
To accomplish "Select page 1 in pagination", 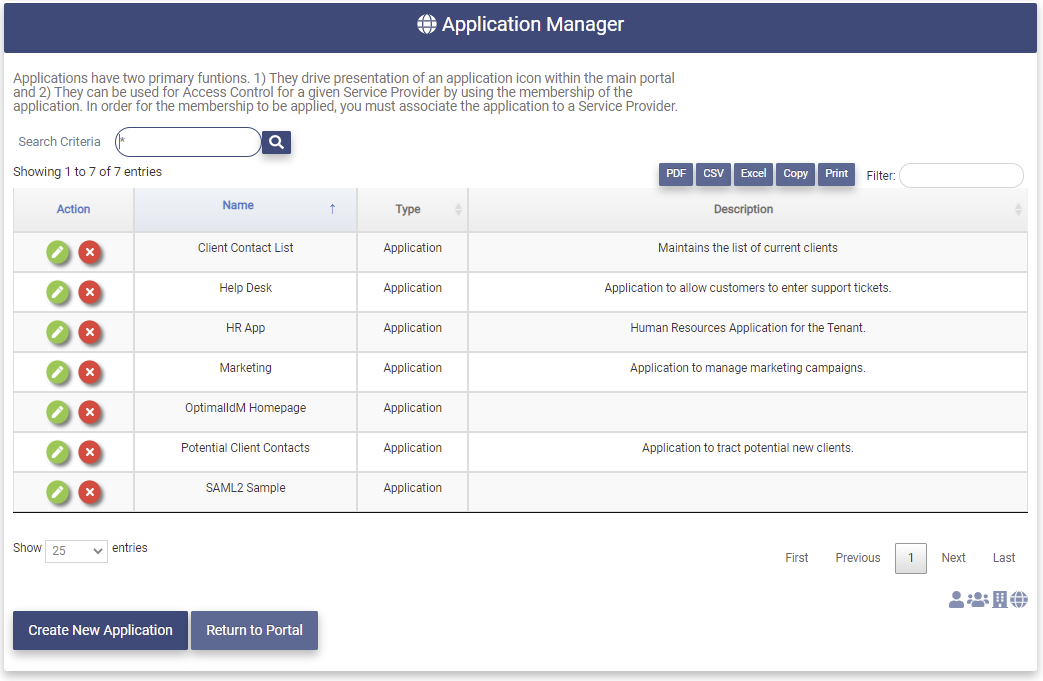I will coord(911,558).
